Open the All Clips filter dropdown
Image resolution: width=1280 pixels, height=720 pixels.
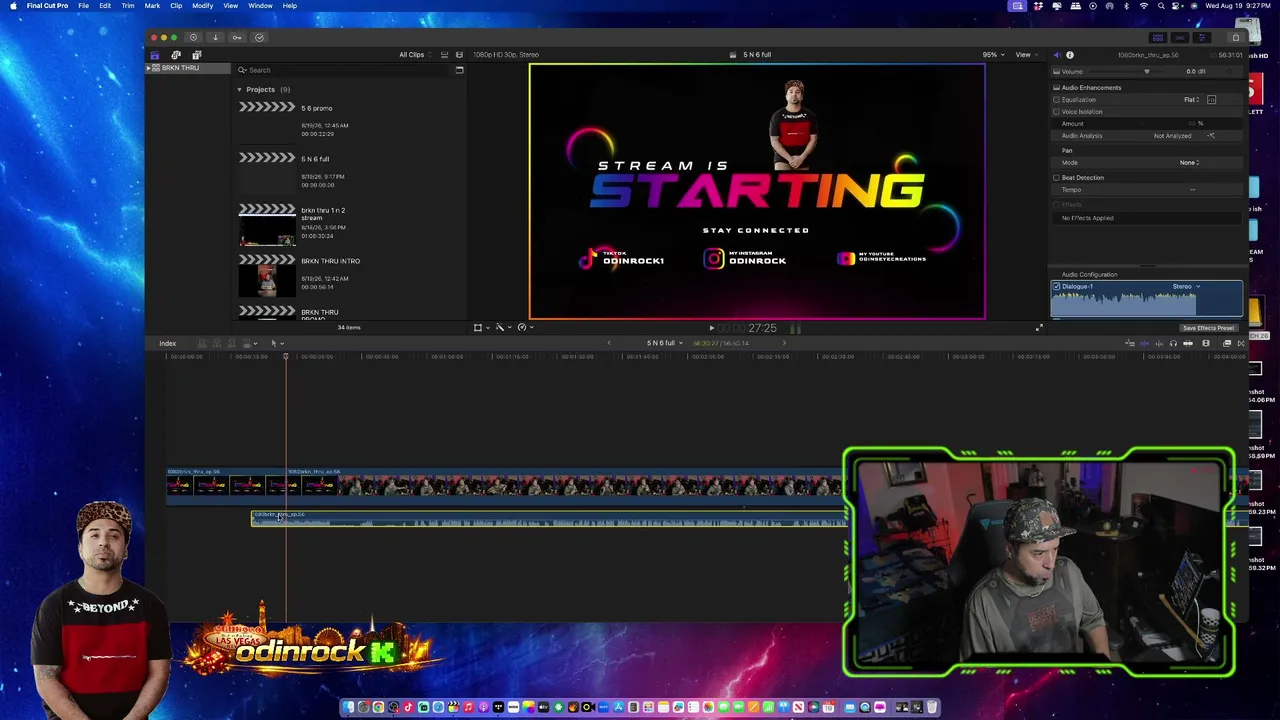[415, 55]
